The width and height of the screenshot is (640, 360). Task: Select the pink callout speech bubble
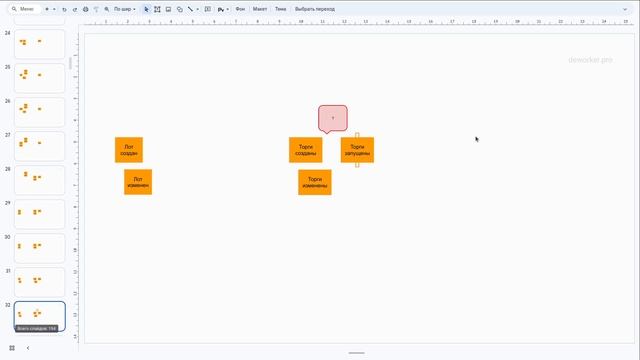click(333, 118)
